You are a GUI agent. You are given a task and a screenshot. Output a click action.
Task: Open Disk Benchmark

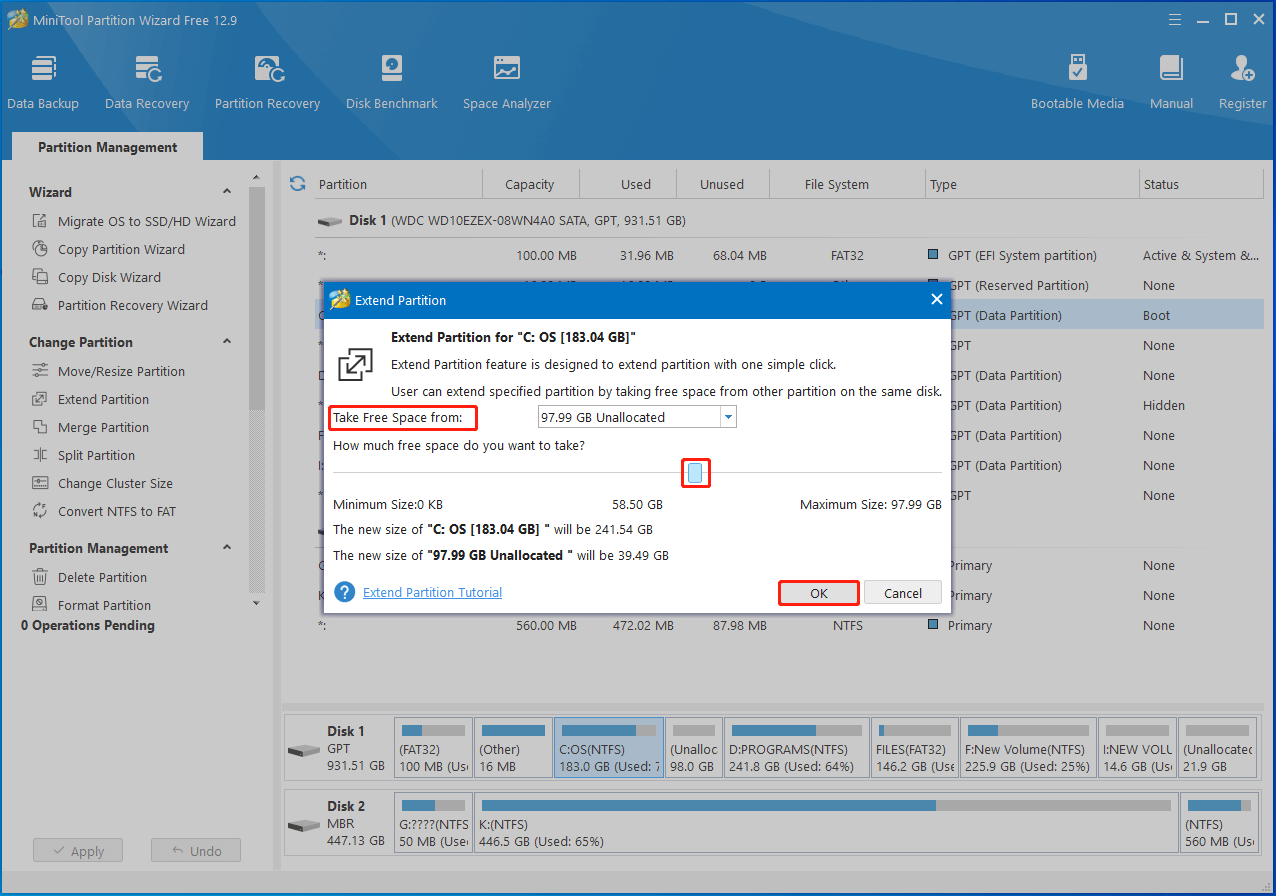coord(391,80)
